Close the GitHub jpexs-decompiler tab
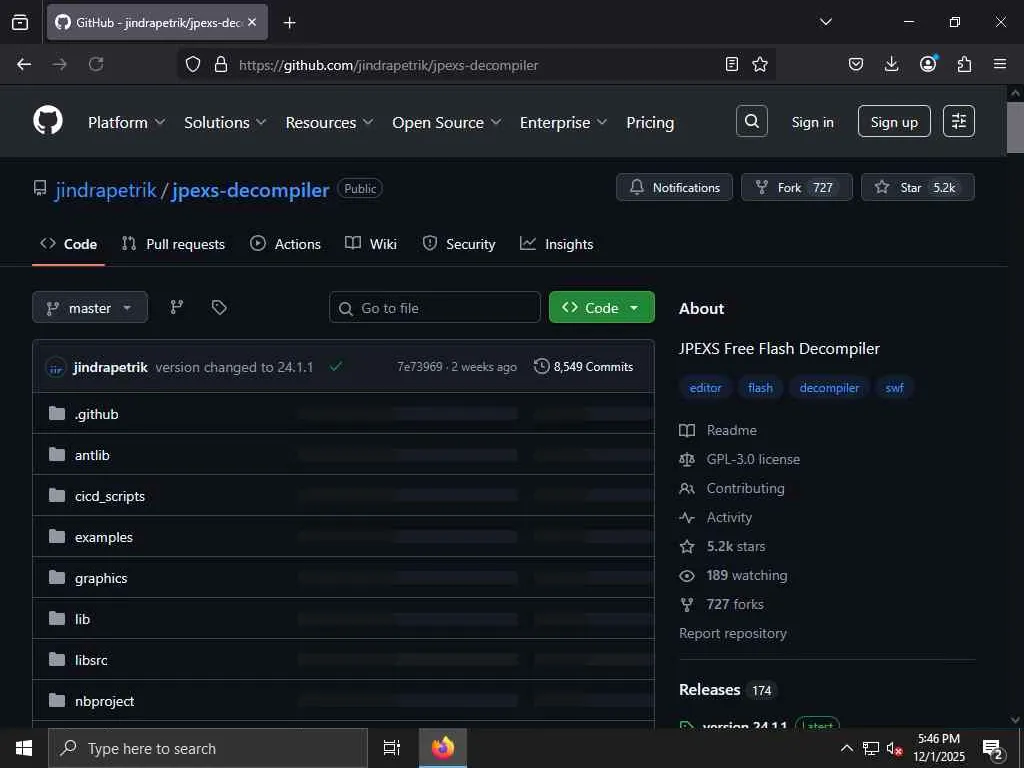Image resolution: width=1024 pixels, height=768 pixels. coord(252,22)
